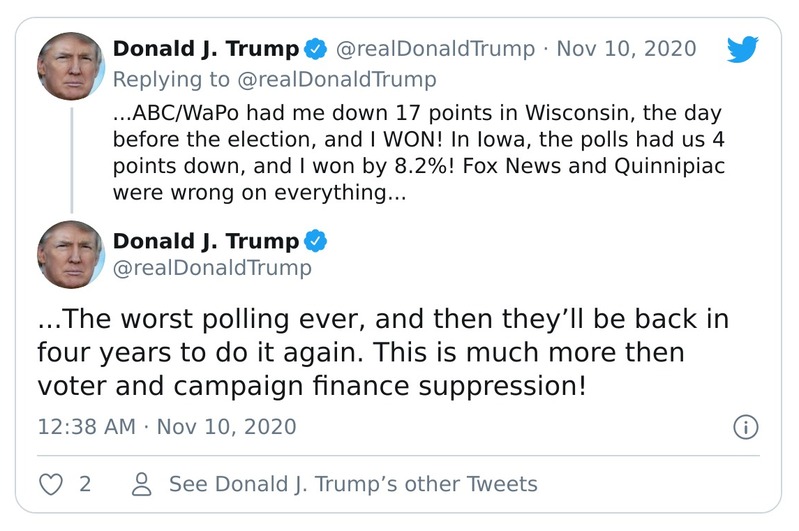Open the profile avatar of the lower tweet
The height and width of the screenshot is (531, 799).
pos(71,255)
